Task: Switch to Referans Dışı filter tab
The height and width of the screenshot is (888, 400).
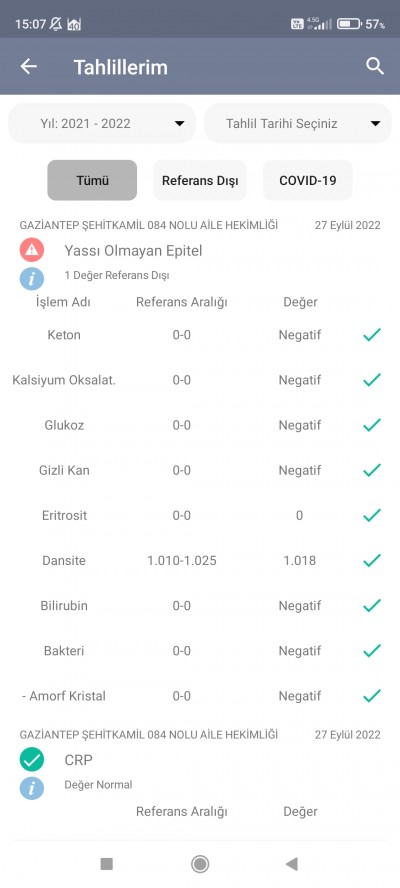Action: click(x=200, y=181)
